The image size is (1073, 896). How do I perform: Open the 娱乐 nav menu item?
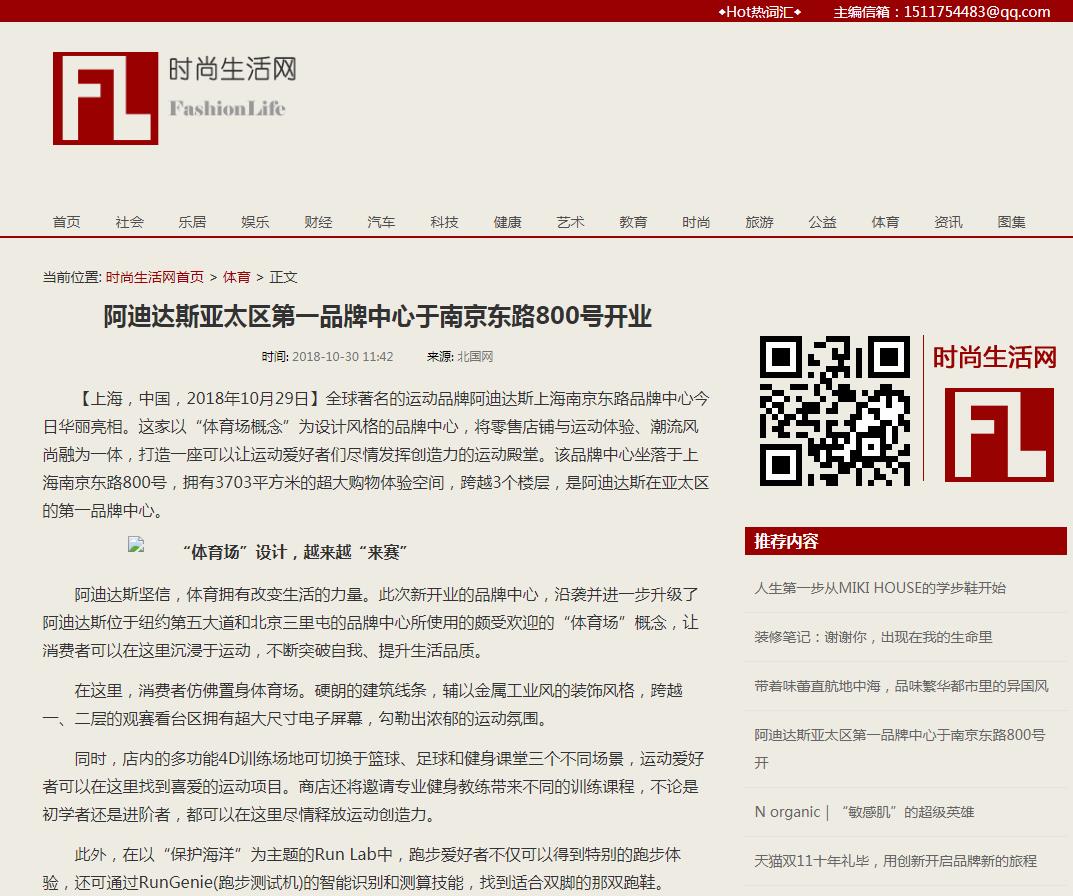tap(255, 222)
